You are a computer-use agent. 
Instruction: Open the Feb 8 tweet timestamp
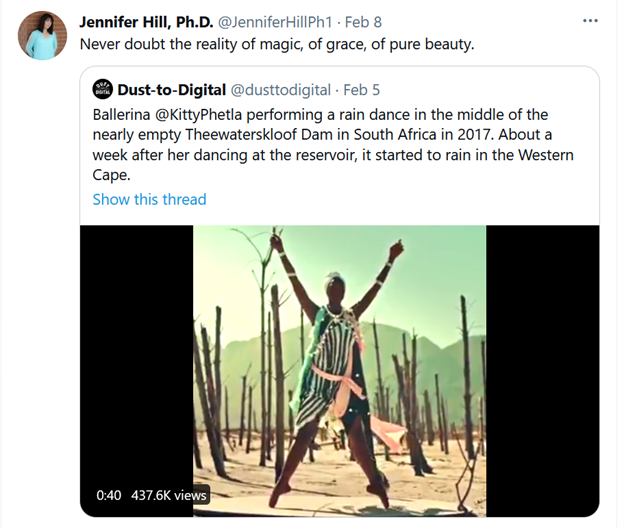click(x=363, y=22)
